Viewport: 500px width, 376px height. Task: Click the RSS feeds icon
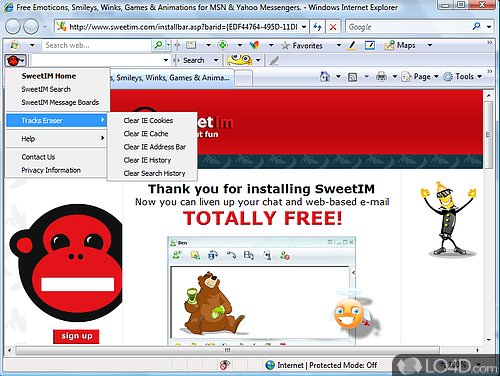pos(352,77)
